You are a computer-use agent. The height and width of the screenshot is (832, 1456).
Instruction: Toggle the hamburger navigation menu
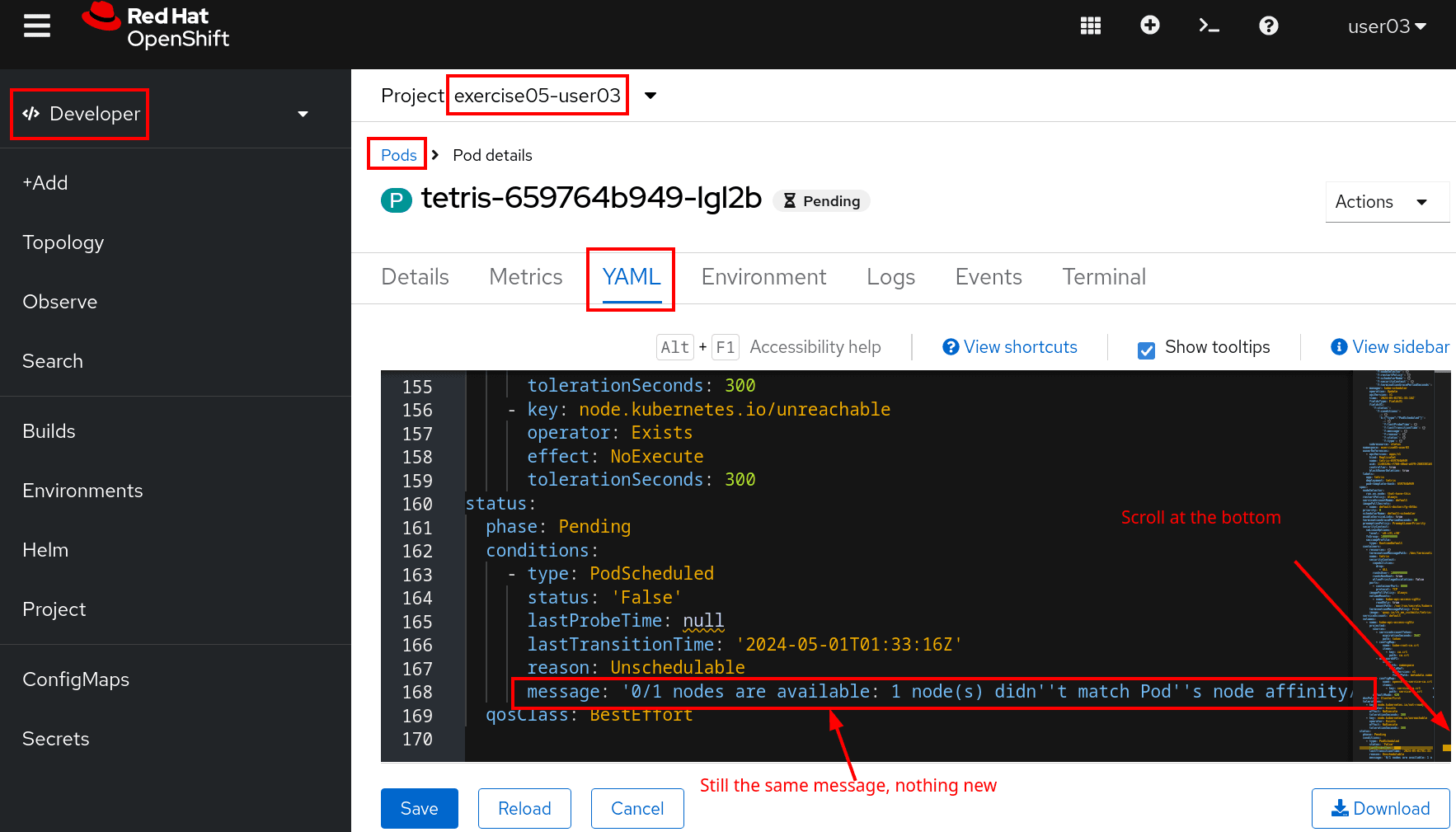point(37,26)
